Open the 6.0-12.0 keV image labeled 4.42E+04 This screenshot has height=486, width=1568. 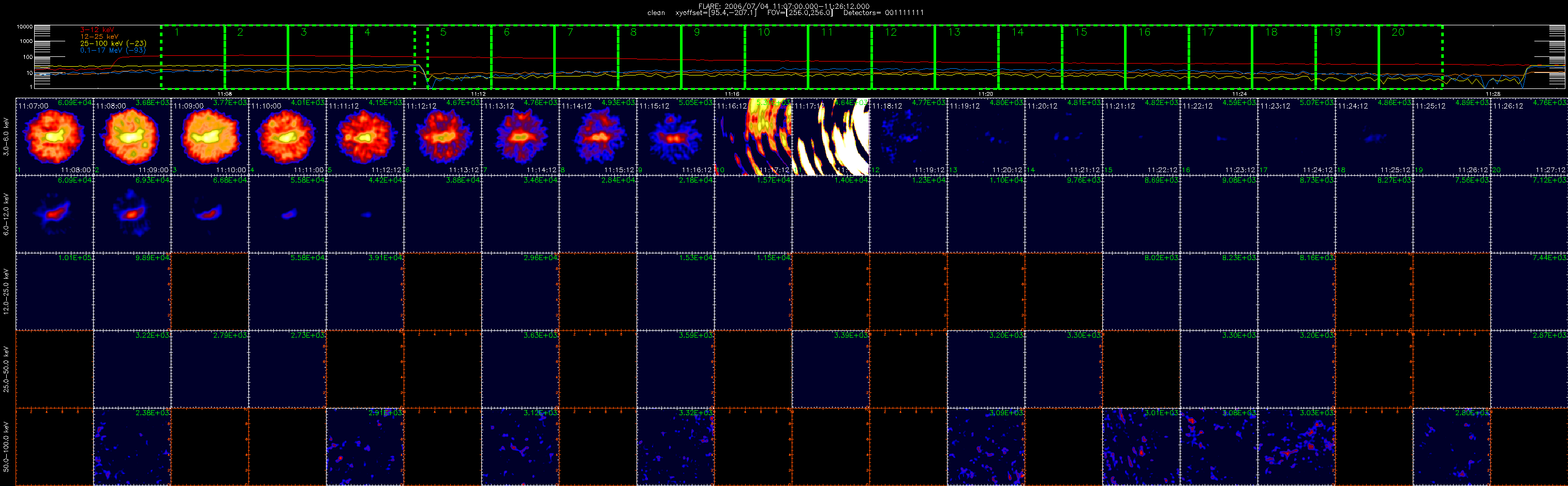pos(365,214)
